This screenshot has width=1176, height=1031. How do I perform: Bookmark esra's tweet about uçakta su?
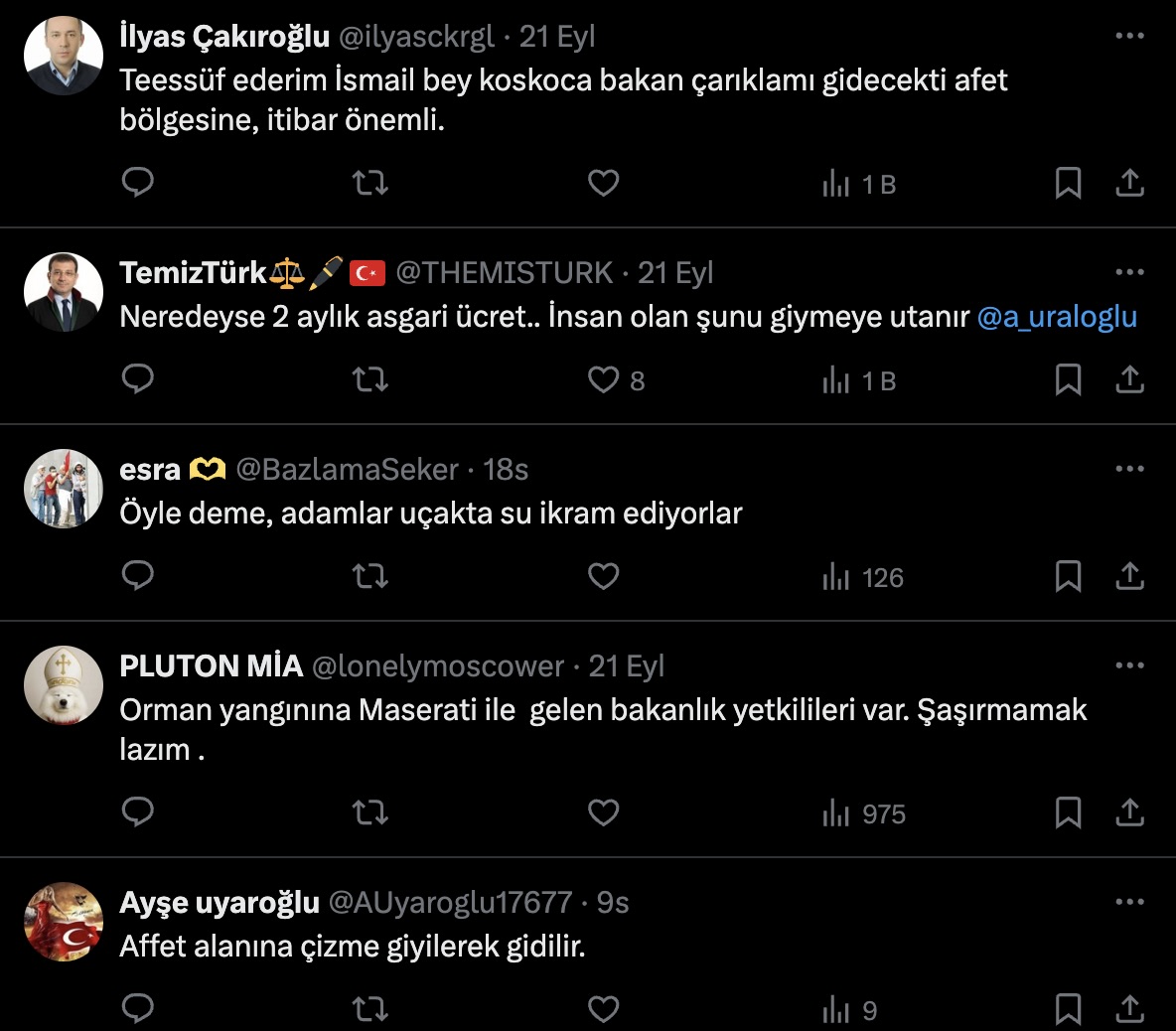tap(1068, 576)
